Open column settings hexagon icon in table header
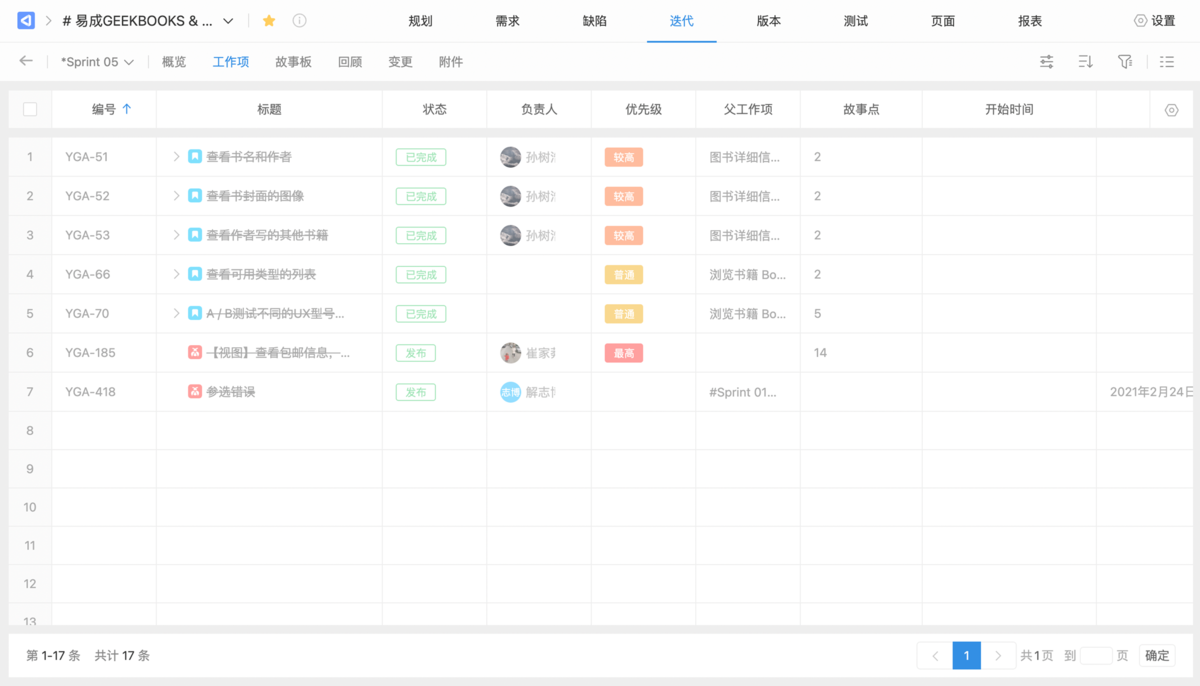Screen dimensions: 1200x686 coord(1172,110)
